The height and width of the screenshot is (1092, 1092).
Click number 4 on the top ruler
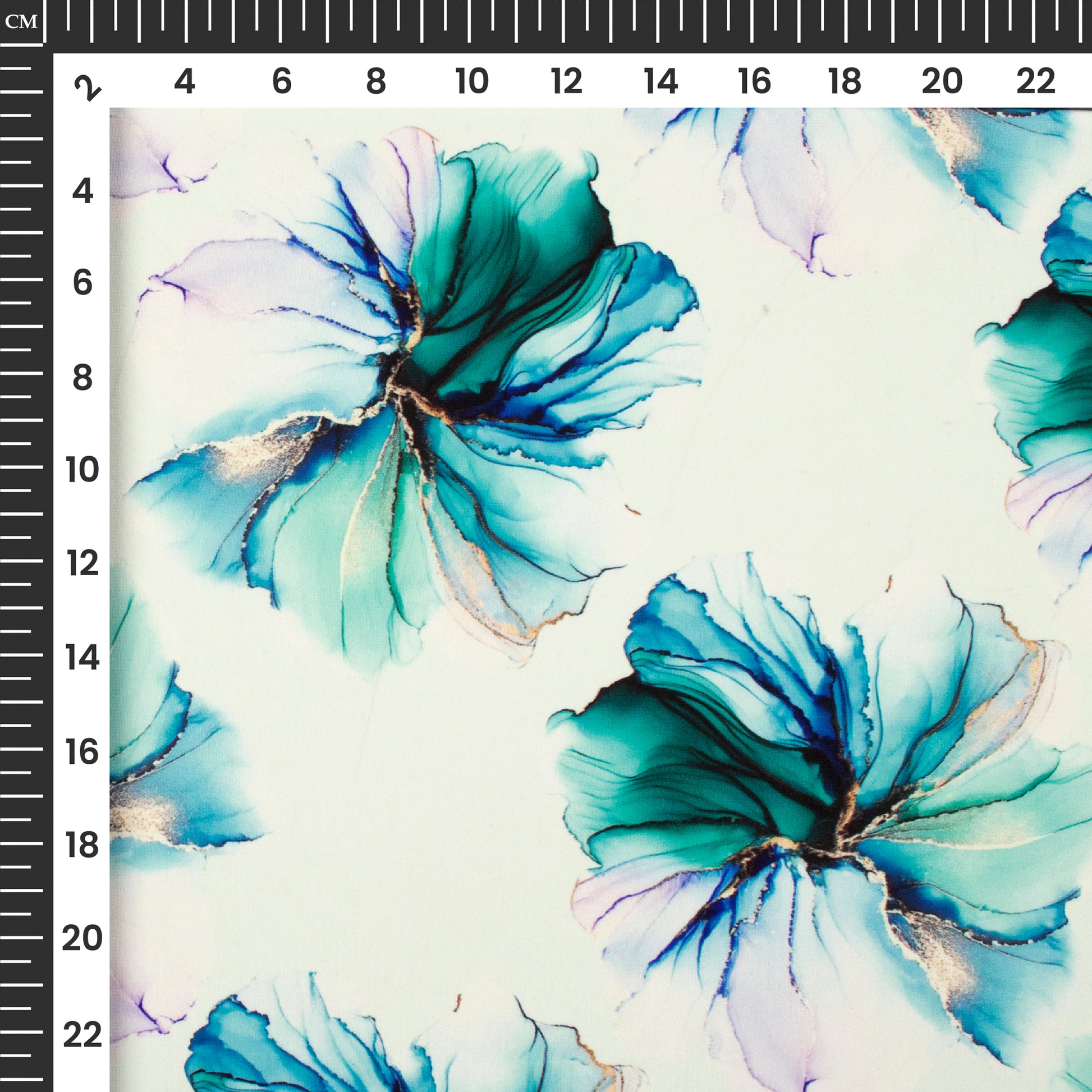click(184, 82)
